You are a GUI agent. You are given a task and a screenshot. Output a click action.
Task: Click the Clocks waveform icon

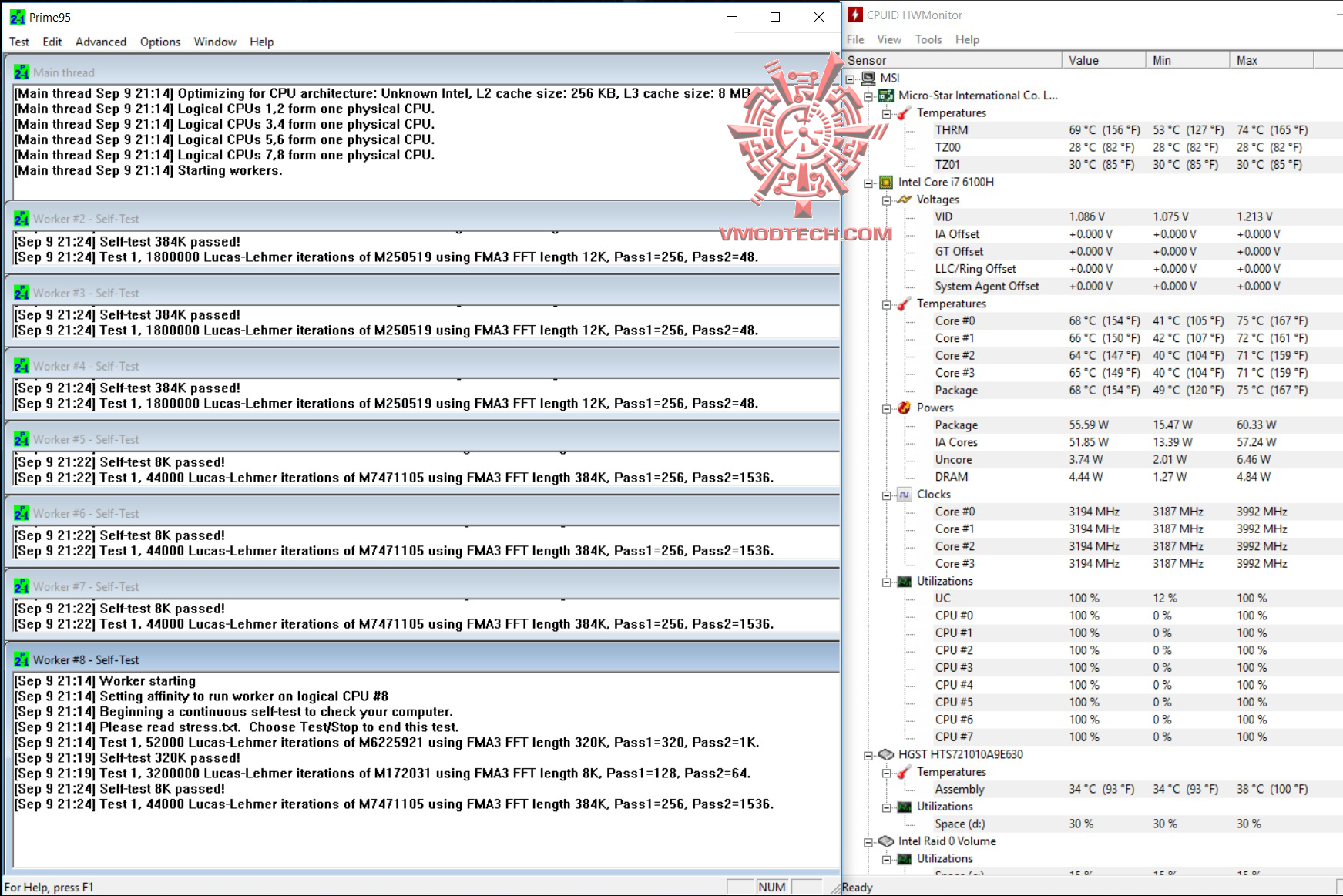coord(905,495)
